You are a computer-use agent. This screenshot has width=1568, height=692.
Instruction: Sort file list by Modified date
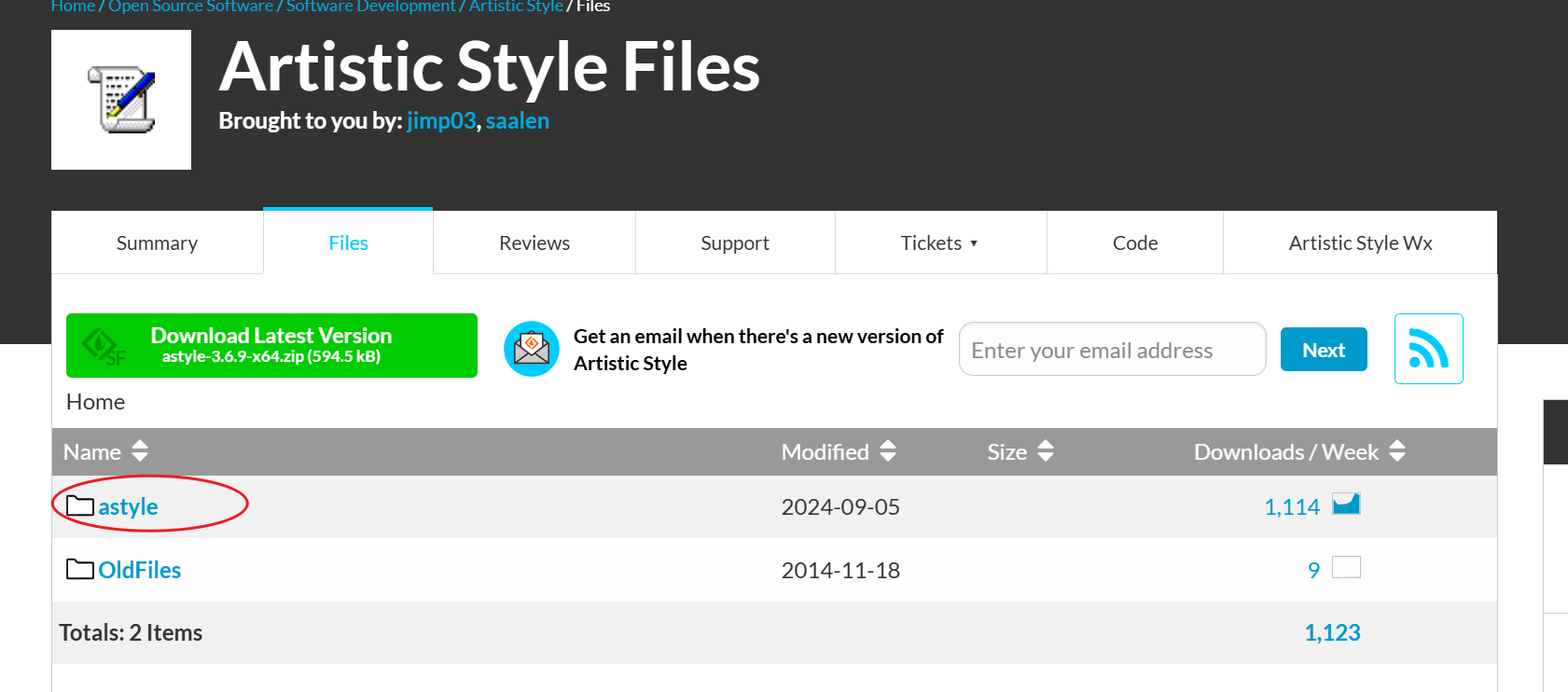click(x=839, y=451)
